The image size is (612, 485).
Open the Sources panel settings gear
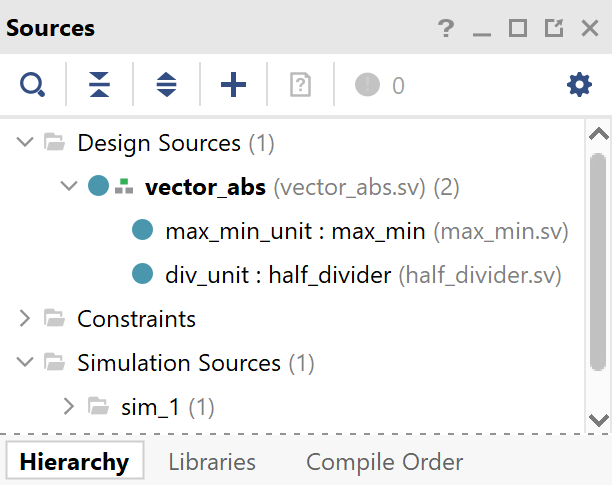pyautogui.click(x=579, y=85)
